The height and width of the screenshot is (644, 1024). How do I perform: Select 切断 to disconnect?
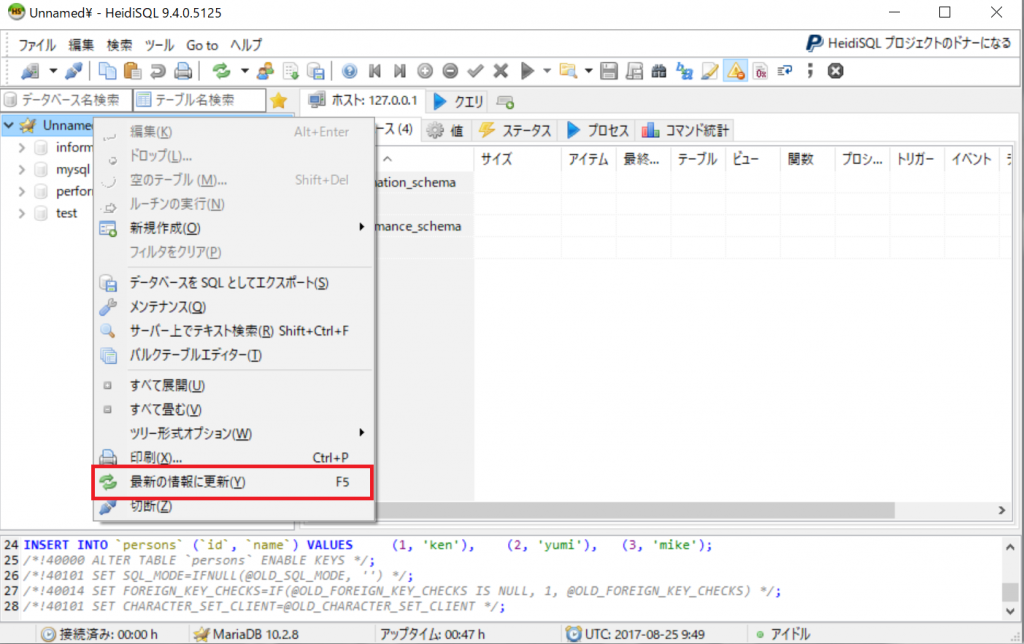(x=233, y=506)
